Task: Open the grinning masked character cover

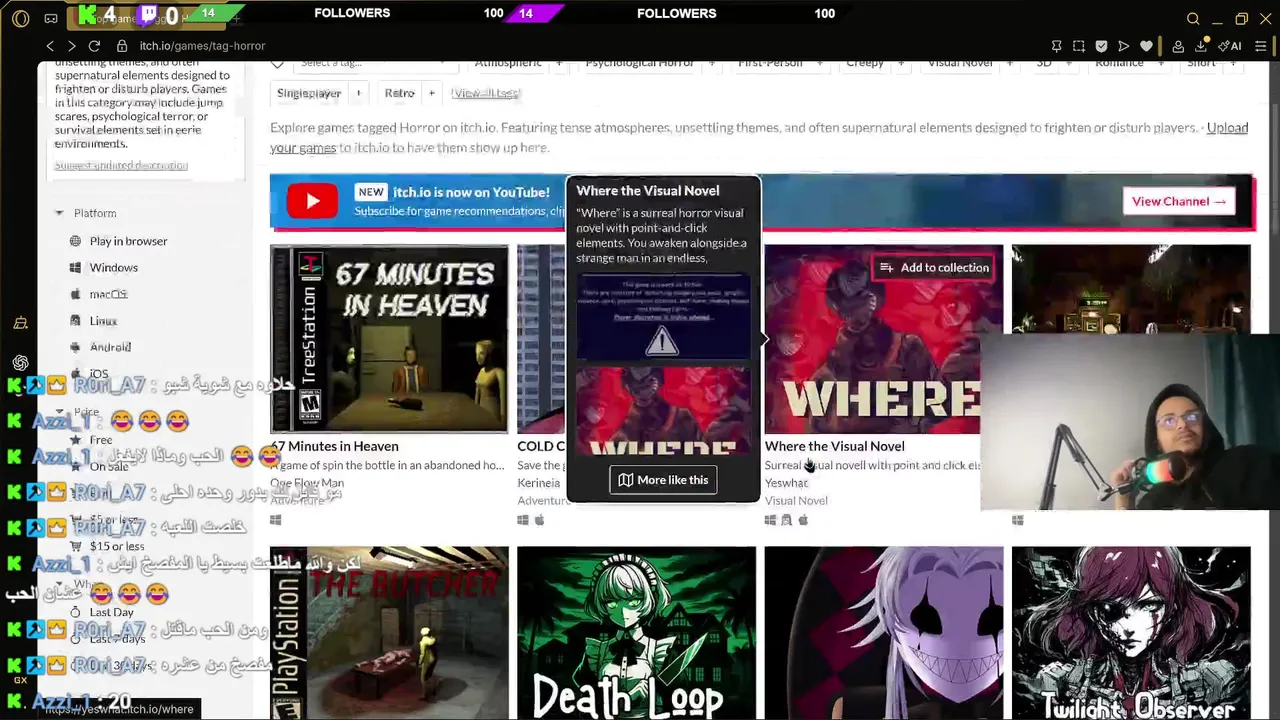Action: [x=884, y=633]
